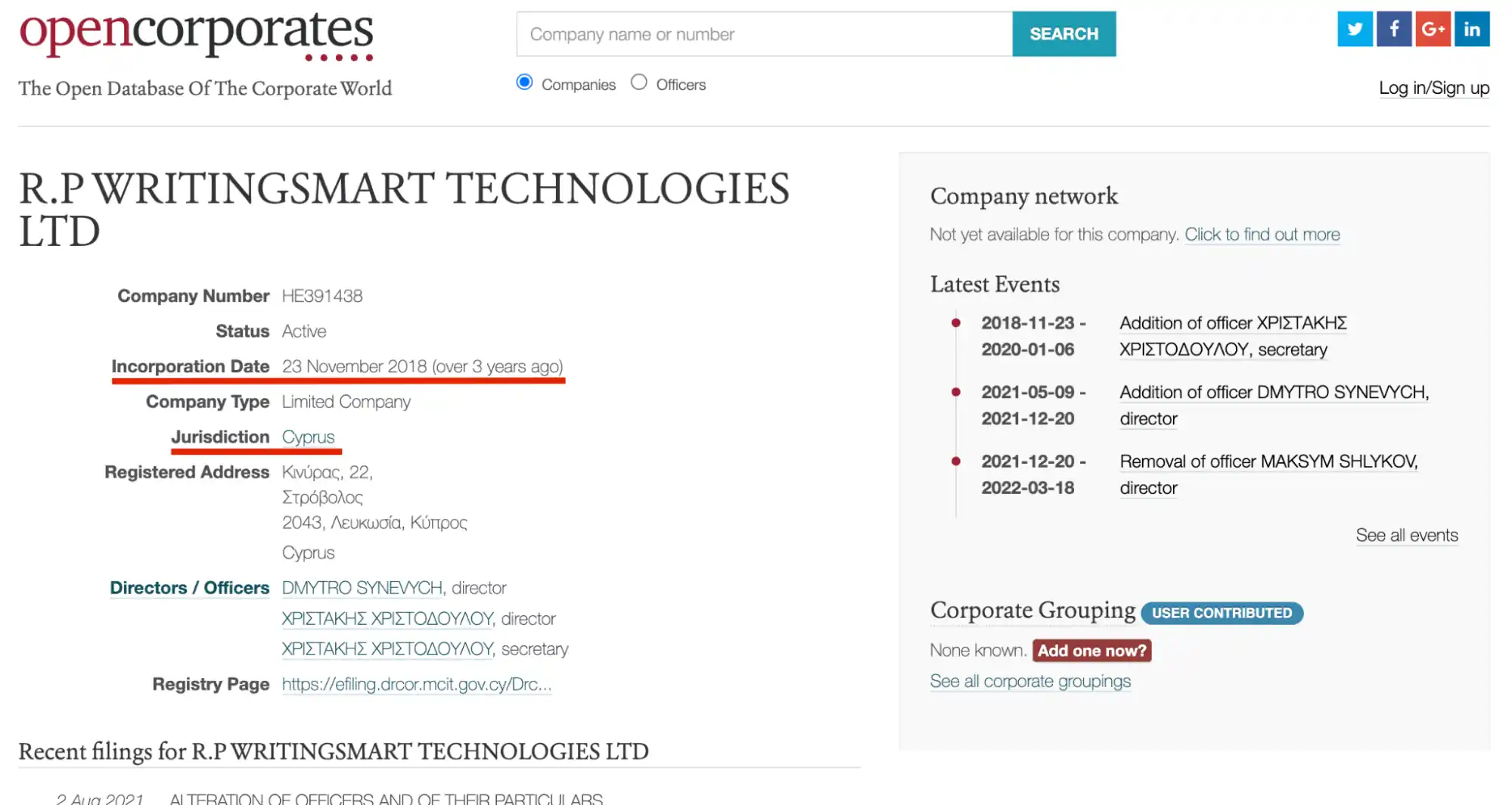Share via the LinkedIn icon
The width and height of the screenshot is (1512, 805).
coord(1472,29)
